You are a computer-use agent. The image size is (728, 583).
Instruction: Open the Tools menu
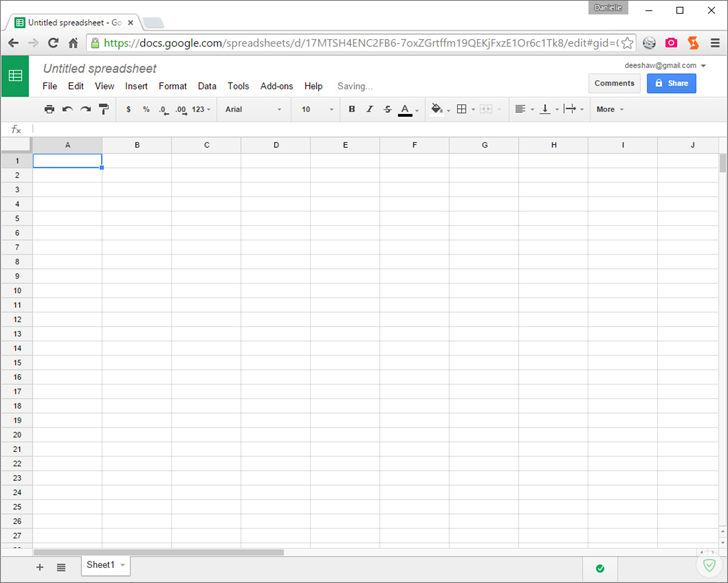[238, 86]
